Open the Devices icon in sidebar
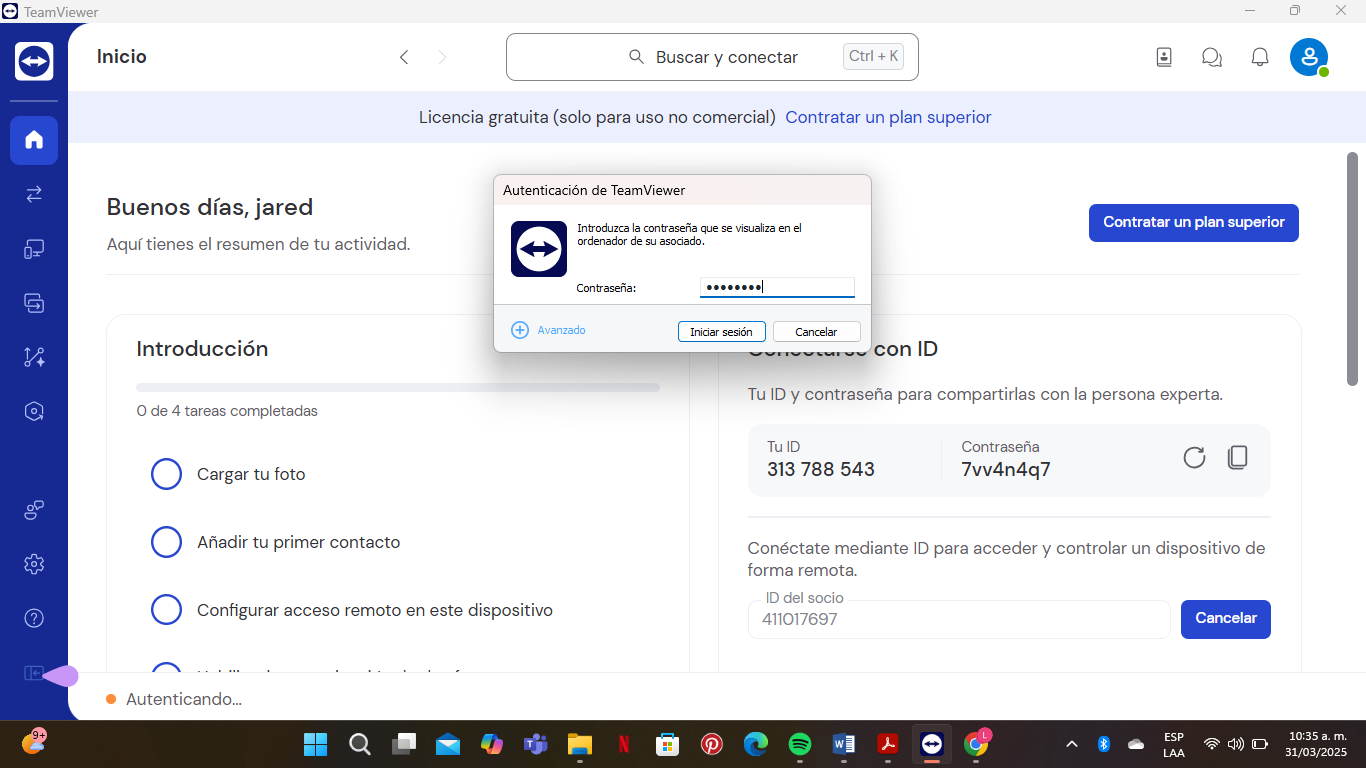 [34, 248]
